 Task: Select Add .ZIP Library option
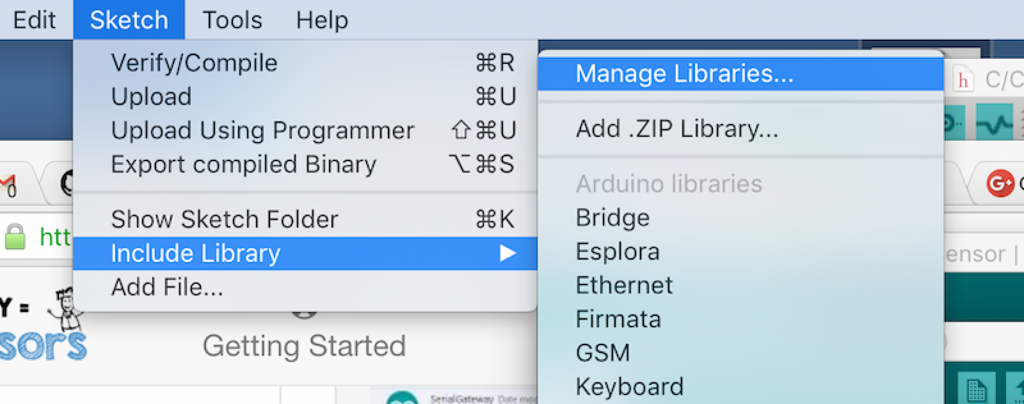(x=677, y=129)
